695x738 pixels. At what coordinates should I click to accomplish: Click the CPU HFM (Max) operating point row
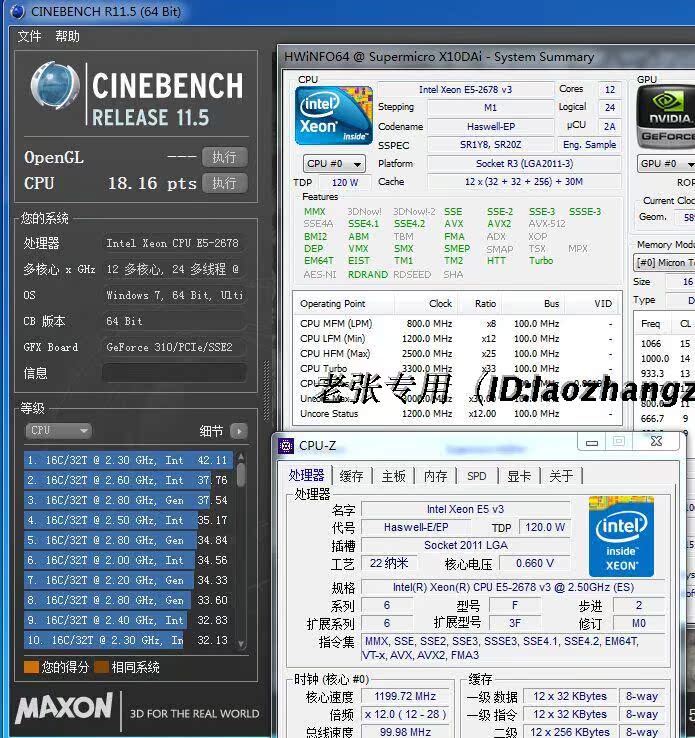[456, 353]
